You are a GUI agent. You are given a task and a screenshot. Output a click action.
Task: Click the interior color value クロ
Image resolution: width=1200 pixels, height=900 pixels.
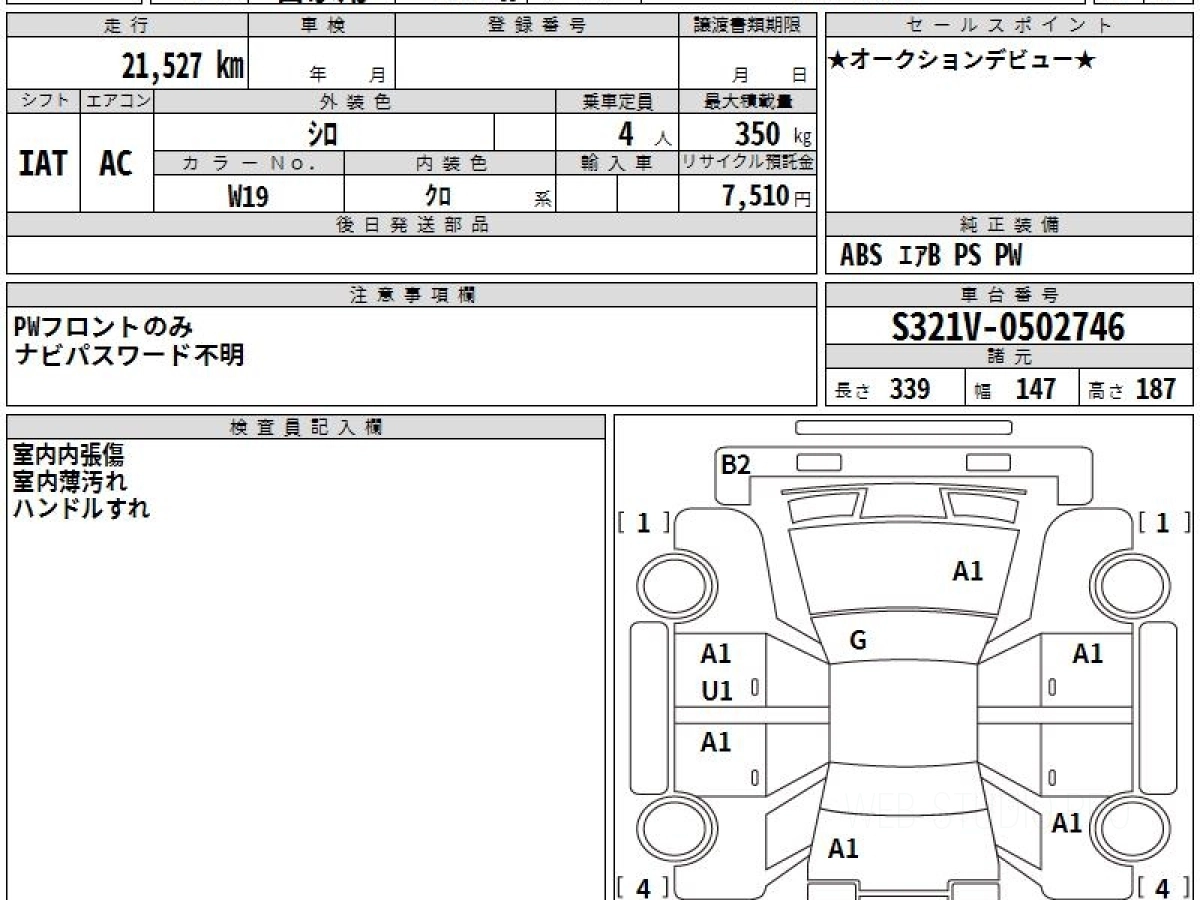438,196
